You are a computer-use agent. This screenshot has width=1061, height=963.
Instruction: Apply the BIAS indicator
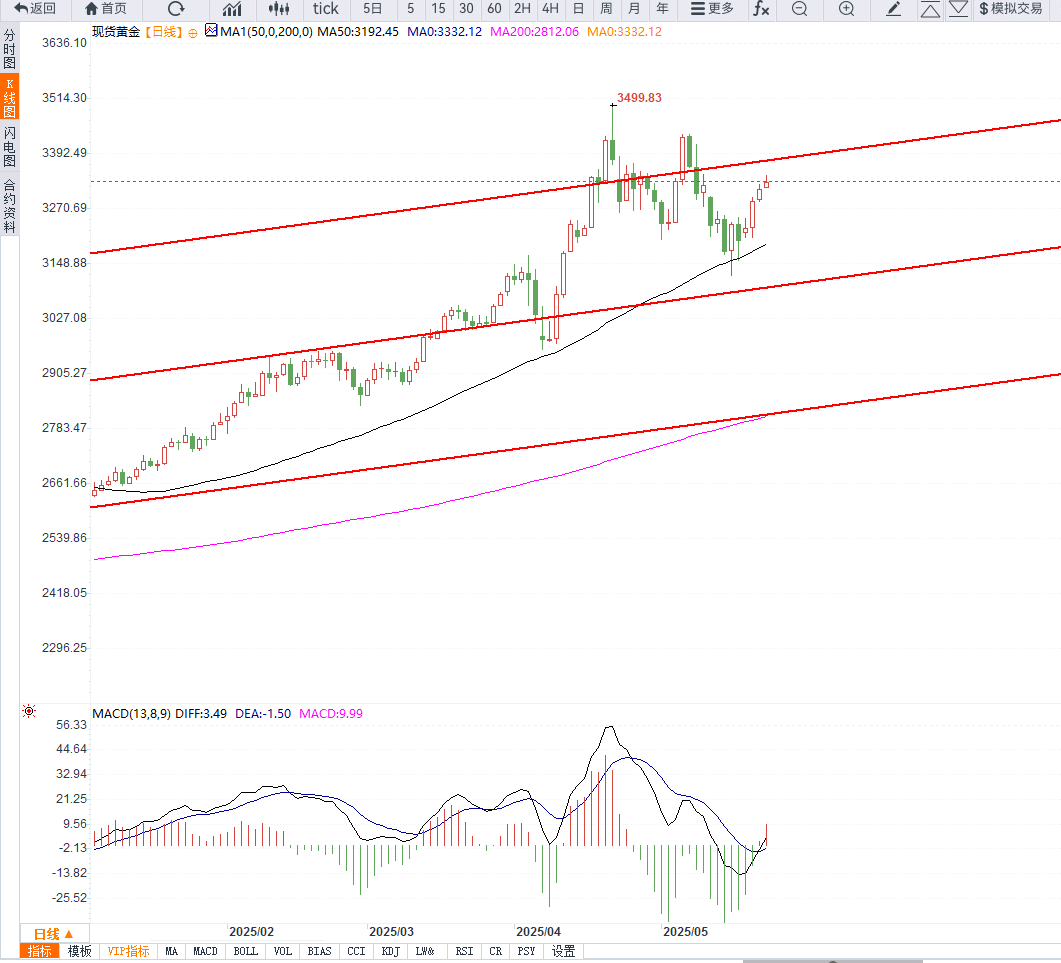click(319, 951)
